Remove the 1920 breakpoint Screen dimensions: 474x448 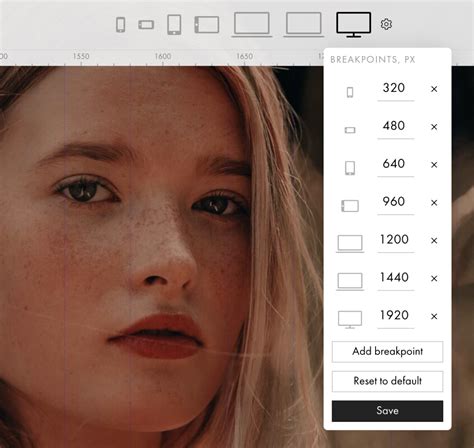click(434, 316)
